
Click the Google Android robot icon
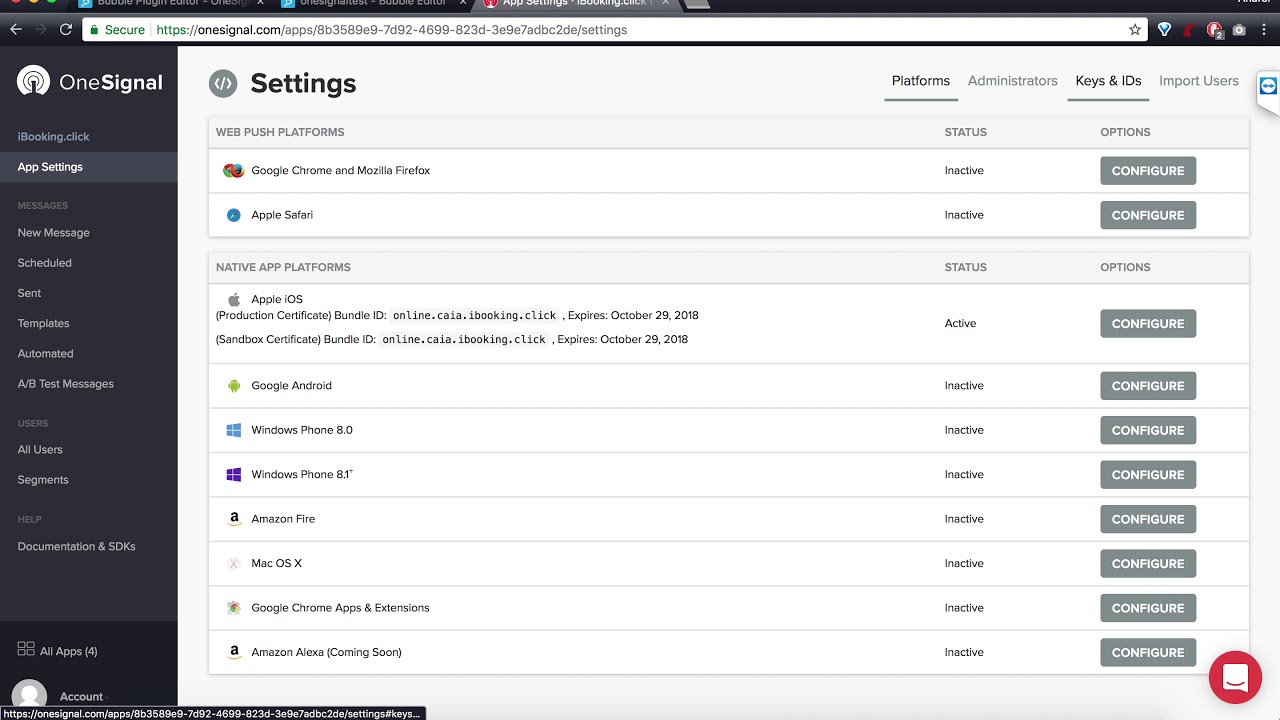point(234,386)
